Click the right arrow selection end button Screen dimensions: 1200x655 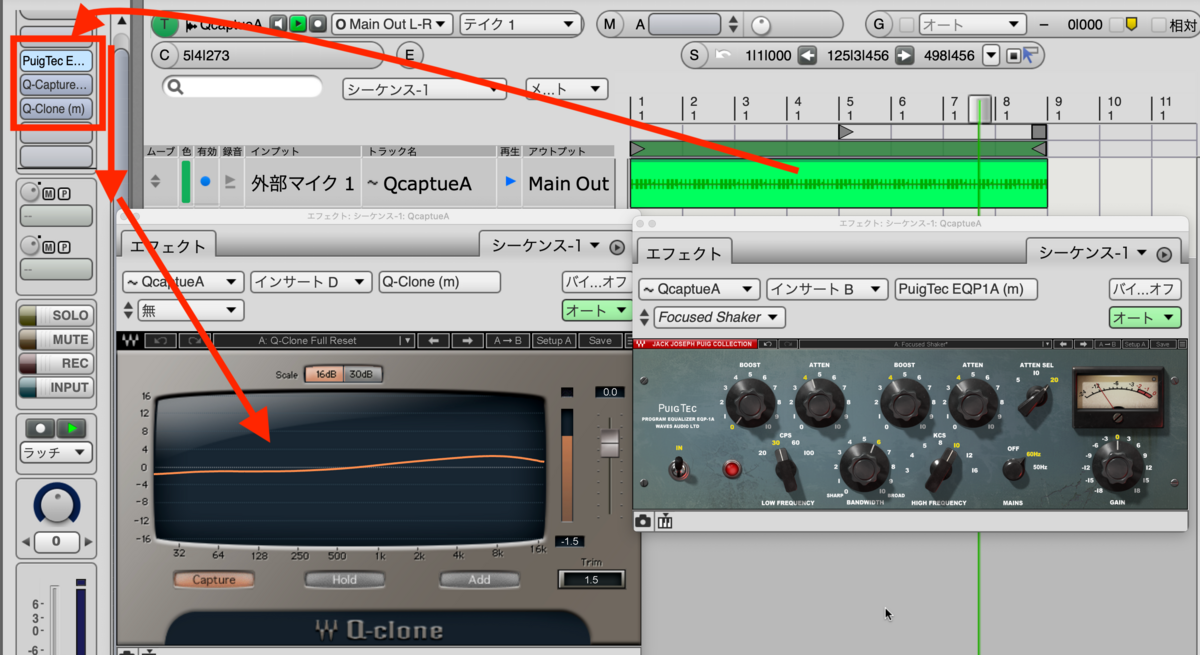pos(904,56)
